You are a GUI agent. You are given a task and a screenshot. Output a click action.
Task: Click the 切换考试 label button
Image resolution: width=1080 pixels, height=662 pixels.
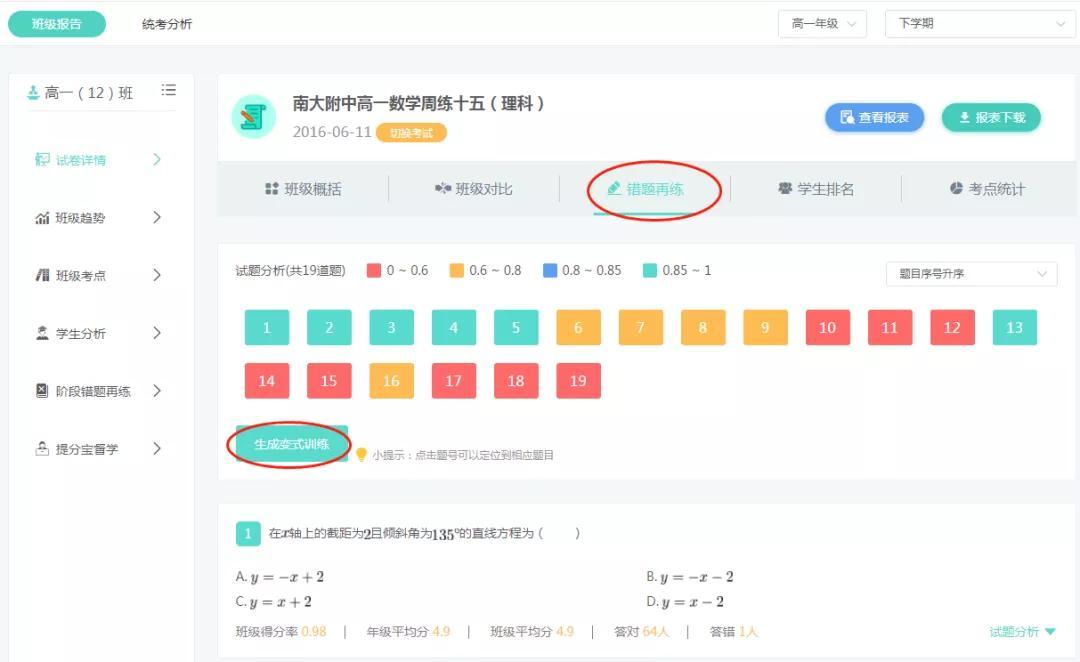[x=411, y=133]
